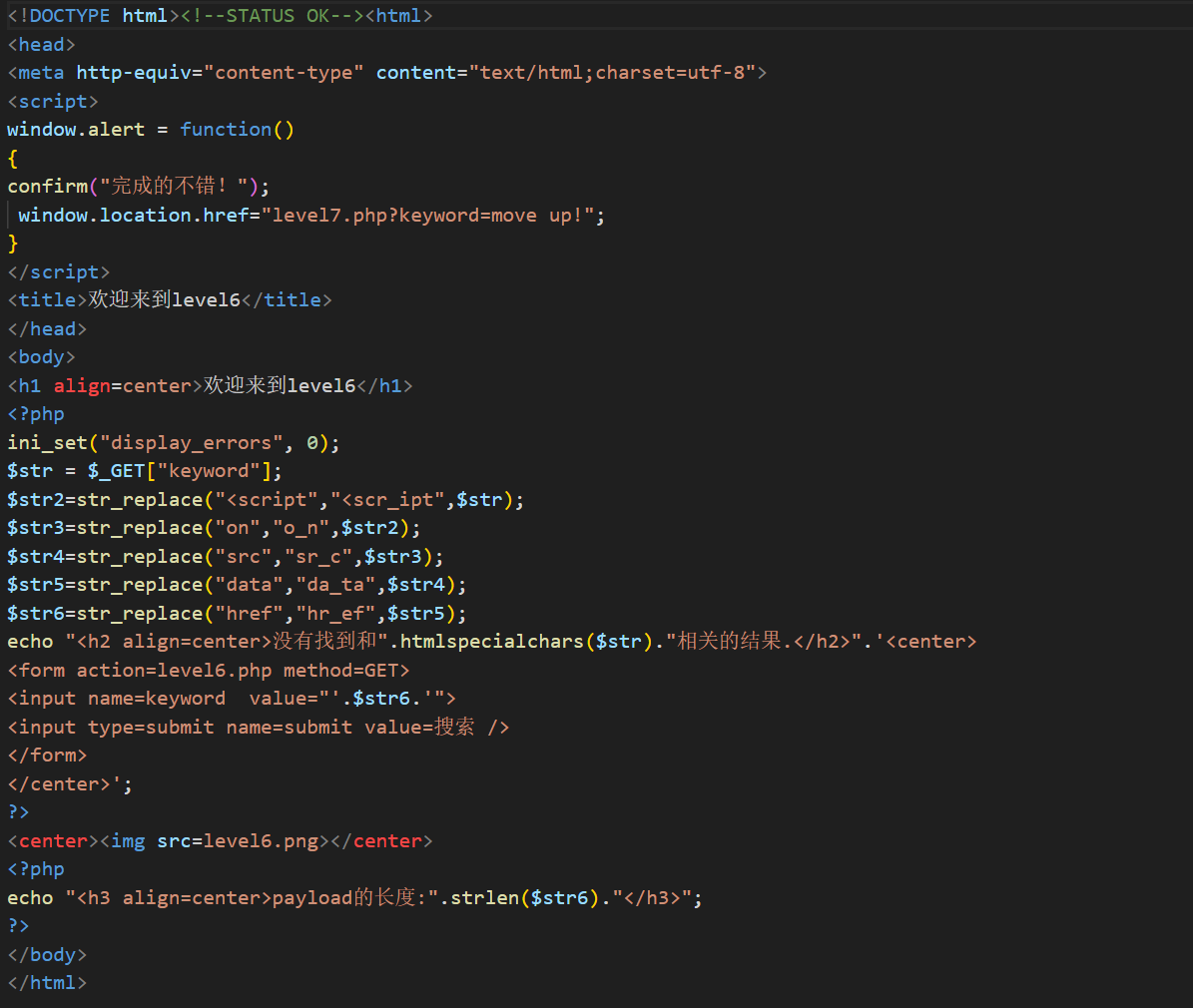Screen dimensions: 1193x1008
Task: Click the $str = $_GET["keyword"] line
Action: pos(145,471)
